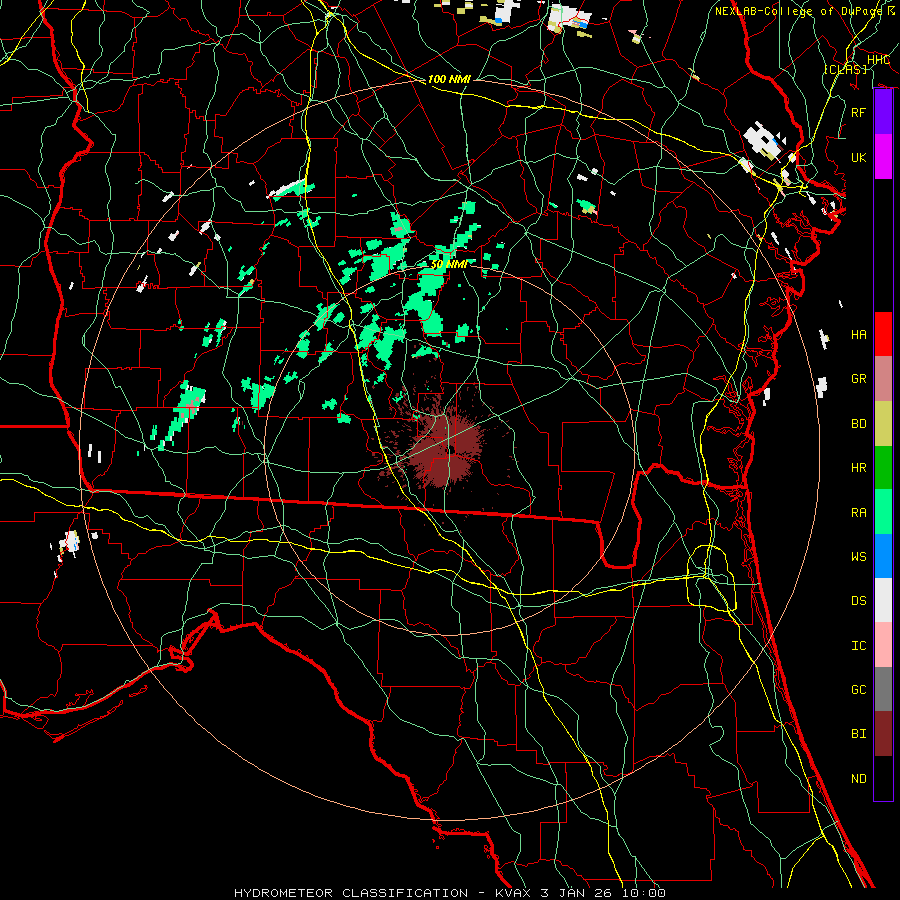Click the BD legend label
Viewport: 900px width, 900px height.
(x=858, y=424)
